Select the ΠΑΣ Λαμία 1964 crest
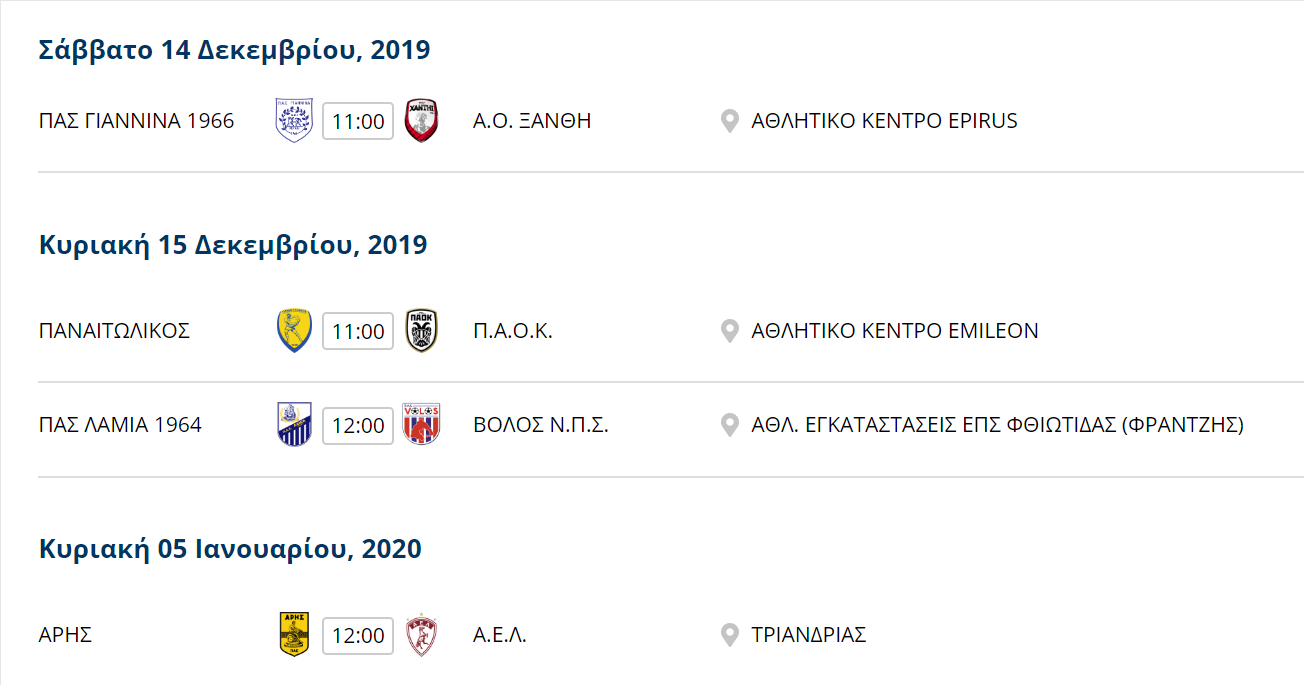 click(294, 425)
